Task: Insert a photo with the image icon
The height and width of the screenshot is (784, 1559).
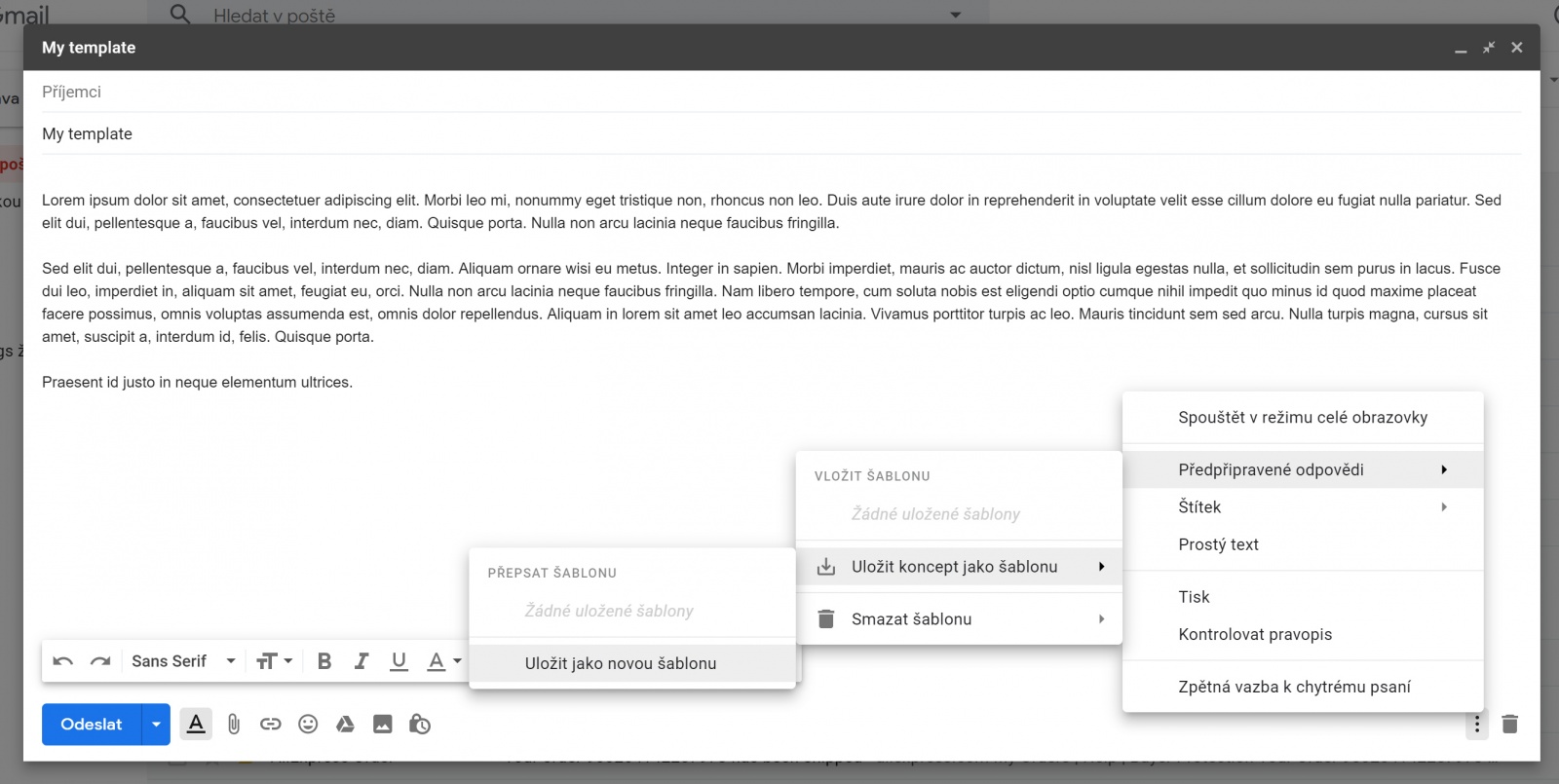Action: point(383,724)
